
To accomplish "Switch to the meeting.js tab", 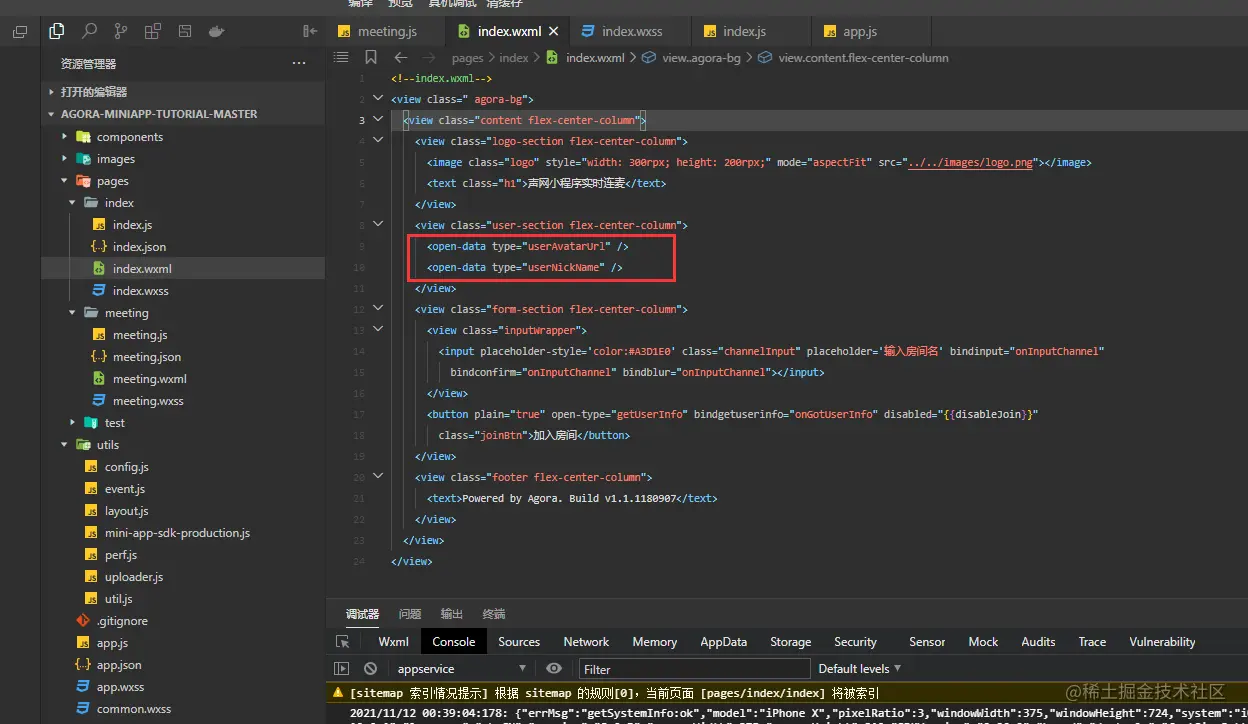I will click(387, 31).
